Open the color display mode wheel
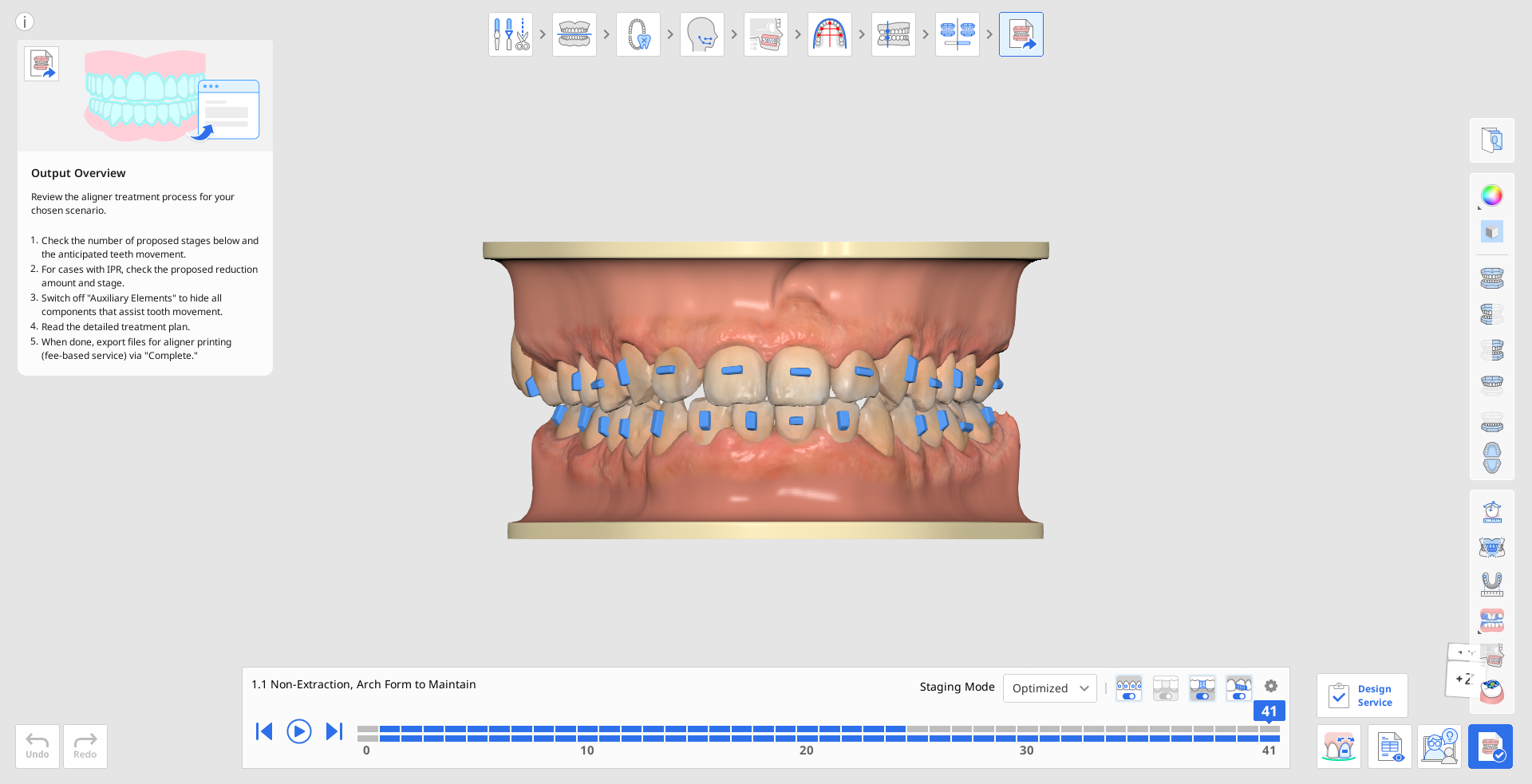Screen dimensions: 1532x784 tap(1491, 195)
